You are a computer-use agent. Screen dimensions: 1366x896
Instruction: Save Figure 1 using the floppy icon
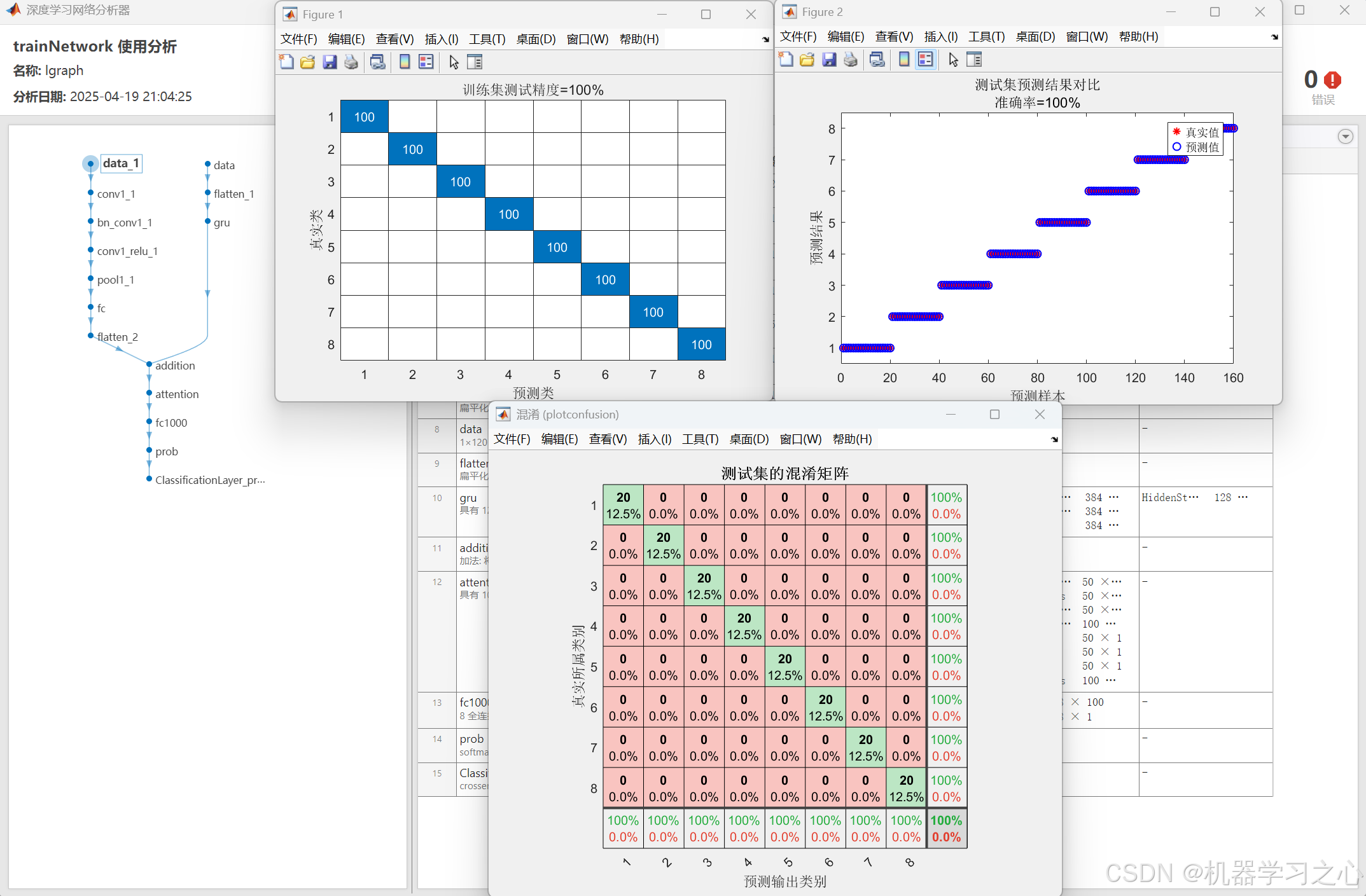tap(330, 62)
